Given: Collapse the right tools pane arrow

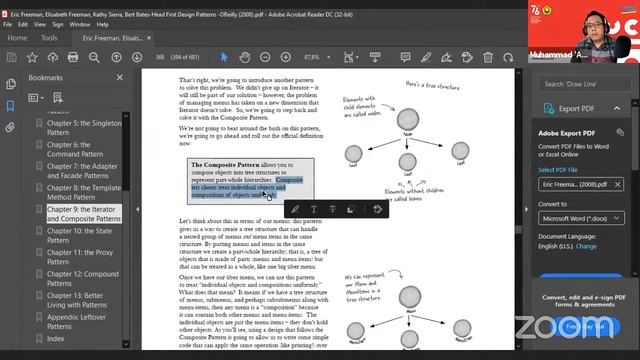Looking at the screenshot, I should (526, 209).
